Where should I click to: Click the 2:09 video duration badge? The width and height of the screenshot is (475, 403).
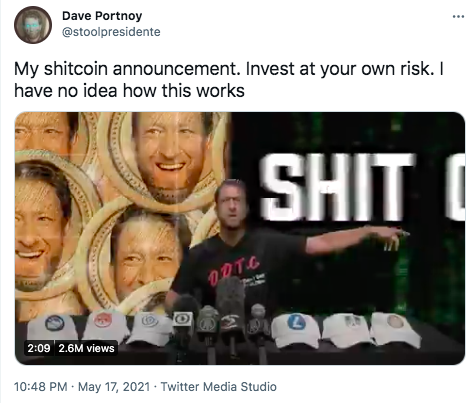(x=39, y=348)
